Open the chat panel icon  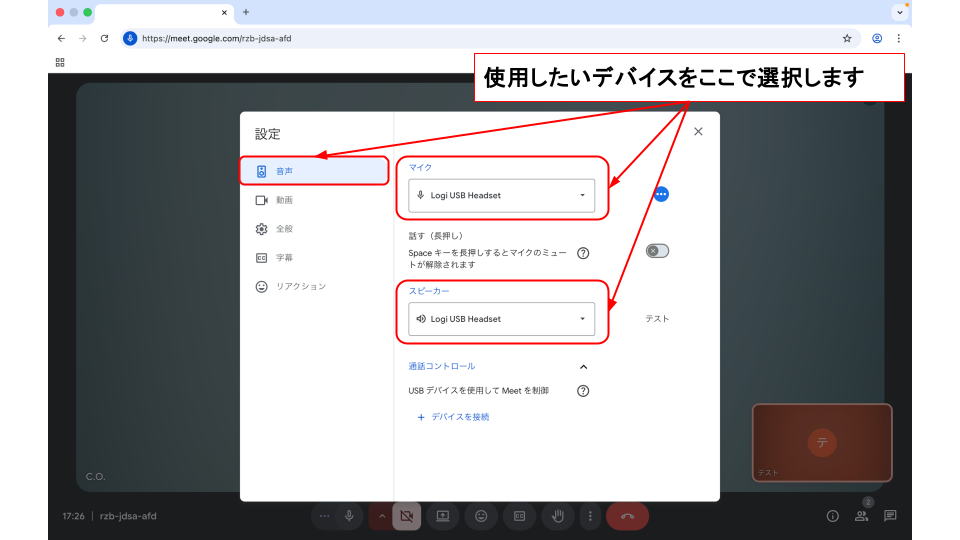pos(890,516)
